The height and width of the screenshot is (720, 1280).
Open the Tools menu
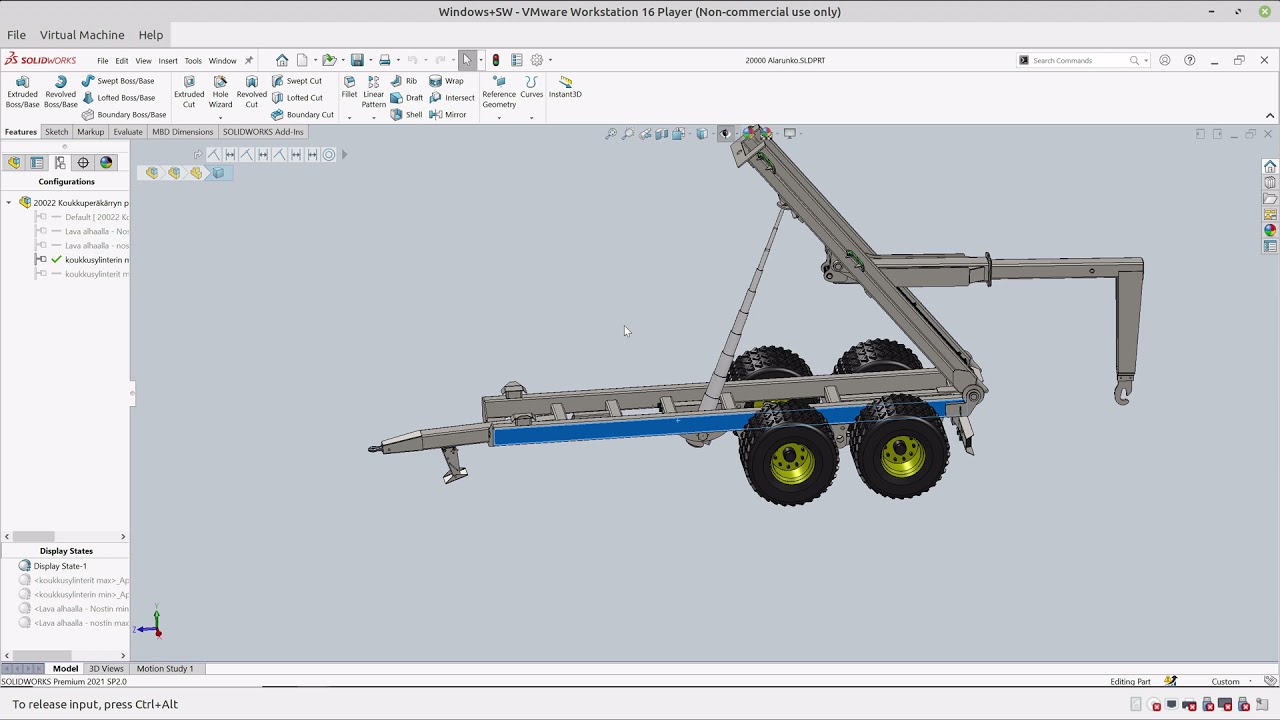(193, 61)
